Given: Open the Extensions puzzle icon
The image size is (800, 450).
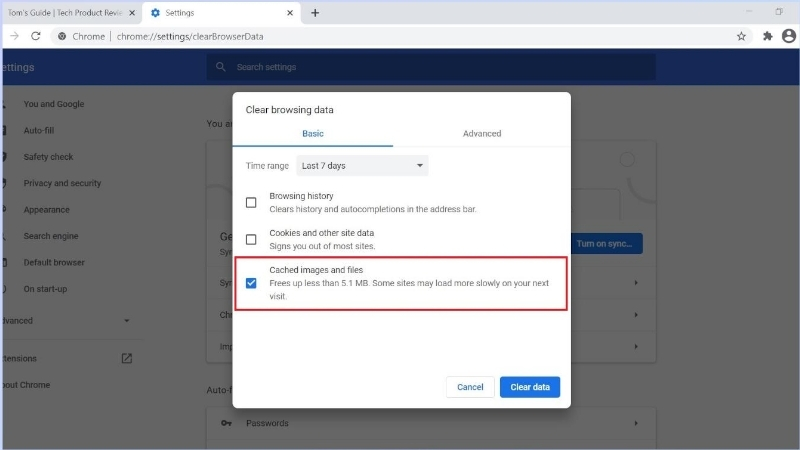Looking at the screenshot, I should [767, 36].
